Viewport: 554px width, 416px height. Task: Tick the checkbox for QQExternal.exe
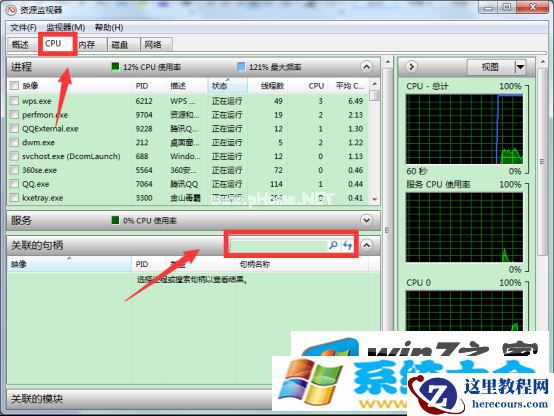pos(14,128)
